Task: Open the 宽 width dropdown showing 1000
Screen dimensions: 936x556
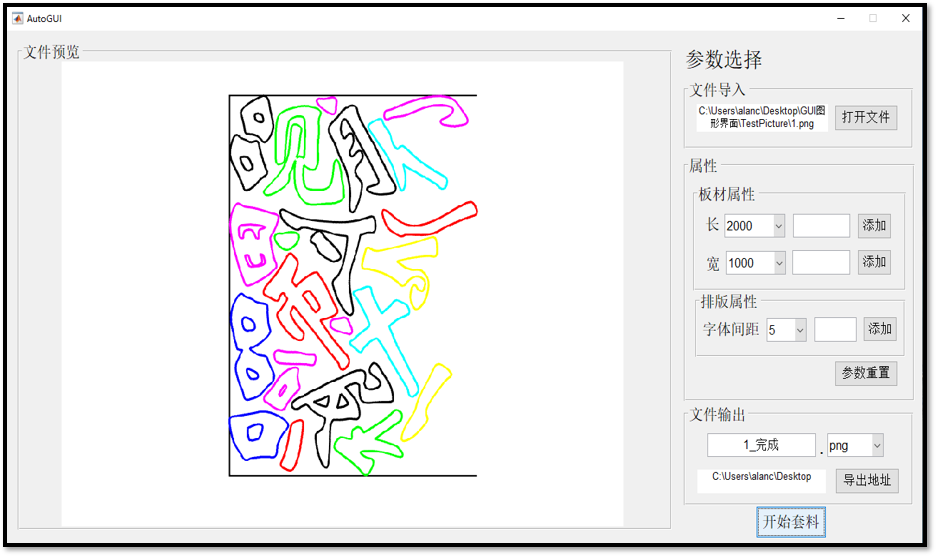Action: pos(755,263)
